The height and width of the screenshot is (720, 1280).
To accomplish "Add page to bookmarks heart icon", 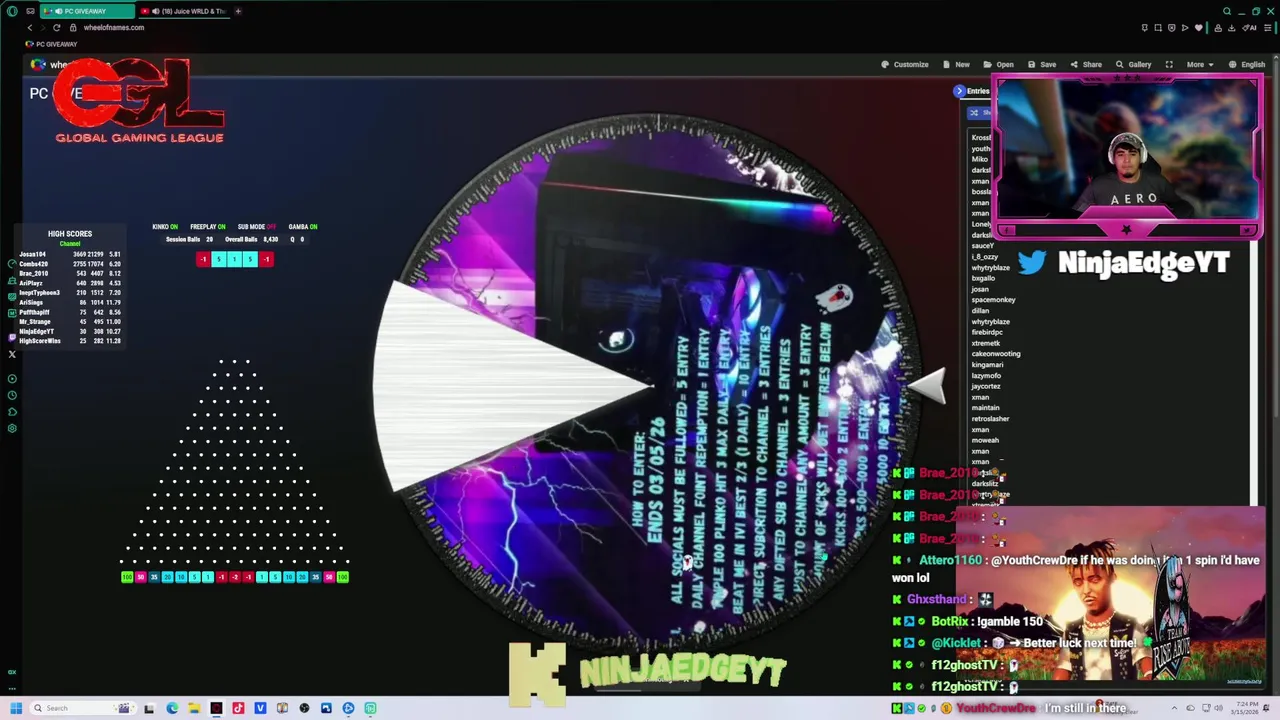I will [1198, 27].
